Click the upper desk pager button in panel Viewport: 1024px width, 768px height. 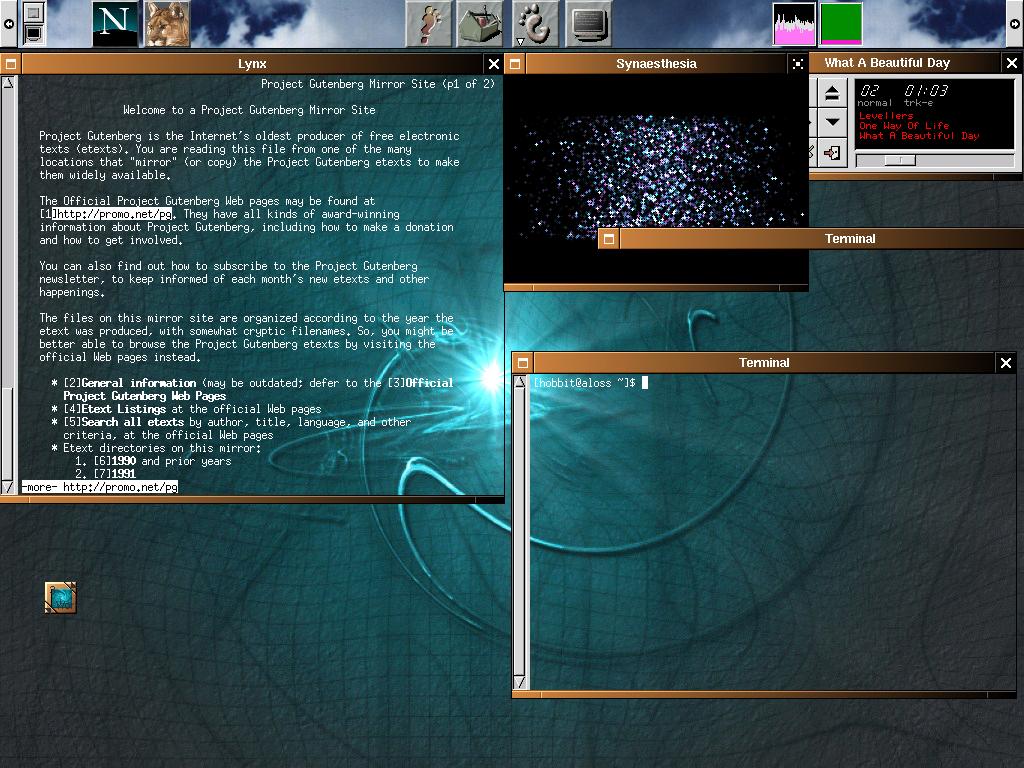click(34, 12)
